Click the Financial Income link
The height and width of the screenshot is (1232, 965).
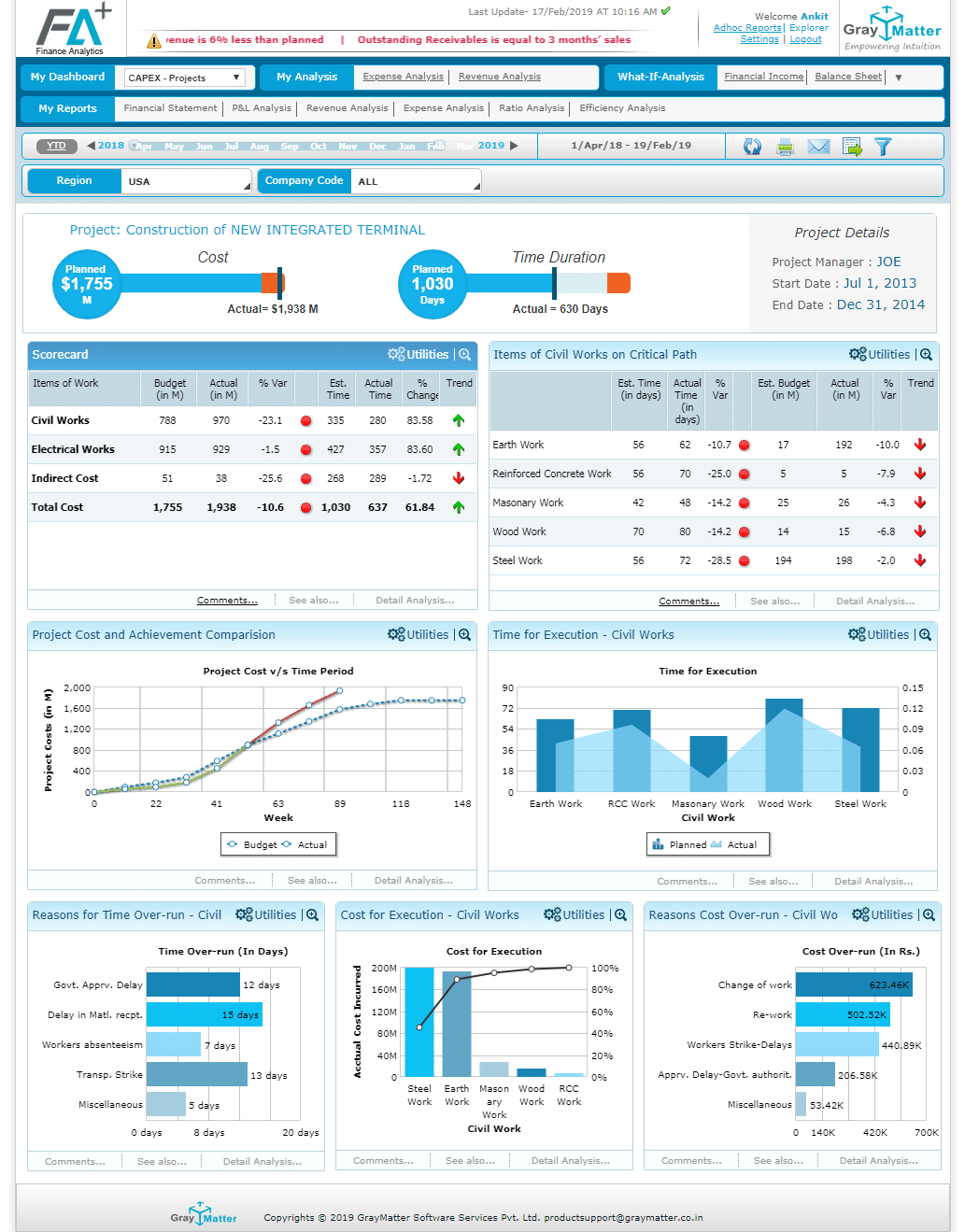pyautogui.click(x=763, y=77)
